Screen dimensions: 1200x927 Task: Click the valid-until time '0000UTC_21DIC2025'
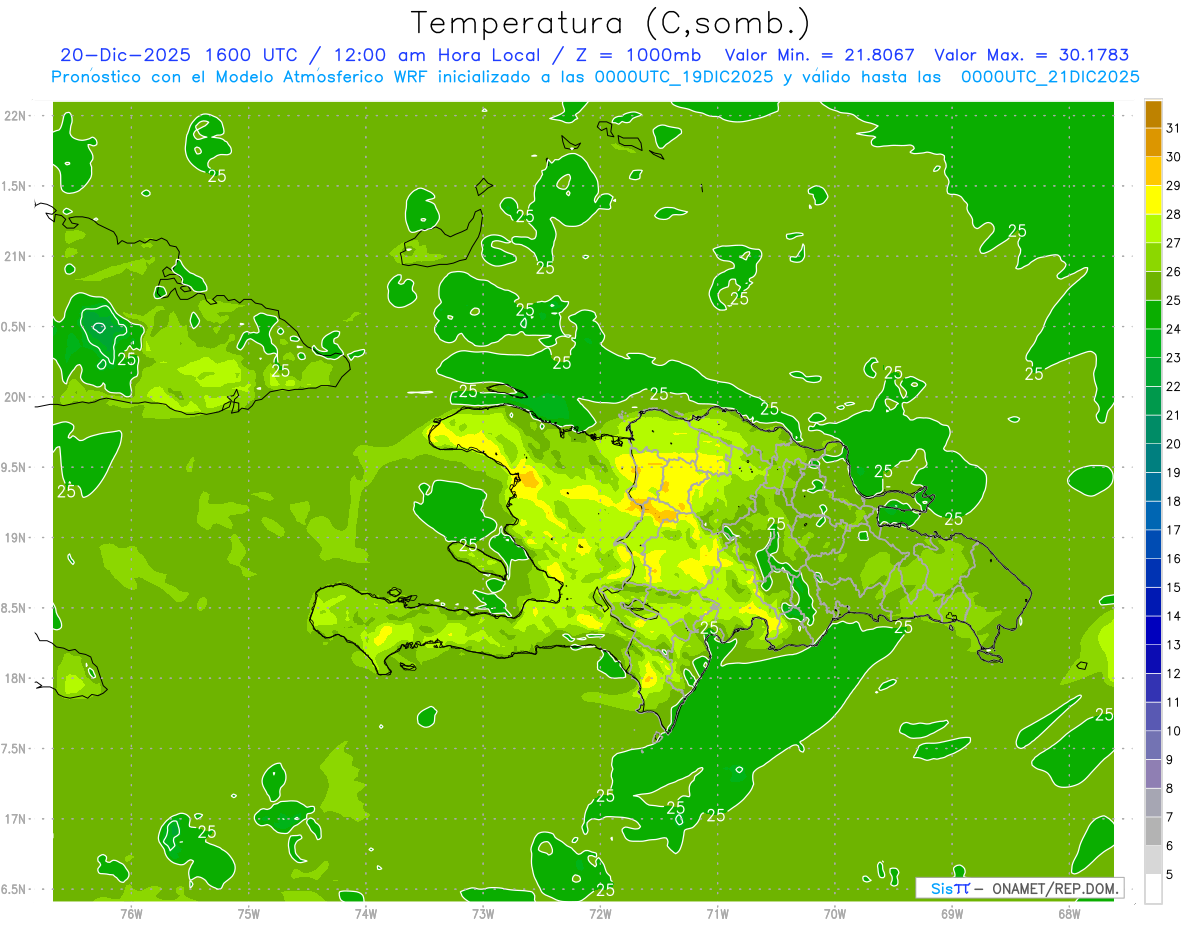[1050, 77]
